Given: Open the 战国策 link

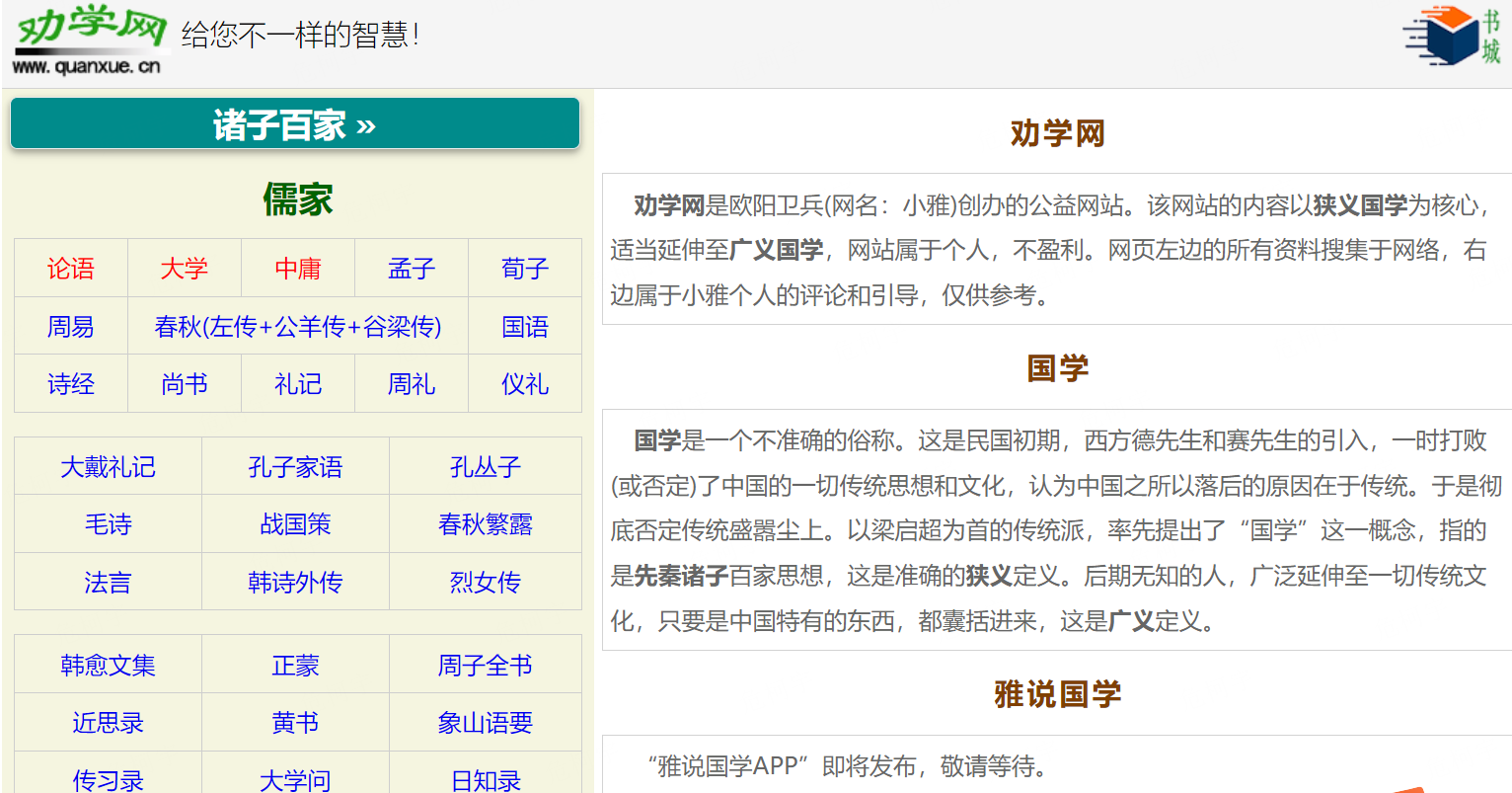Looking at the screenshot, I should point(295,524).
